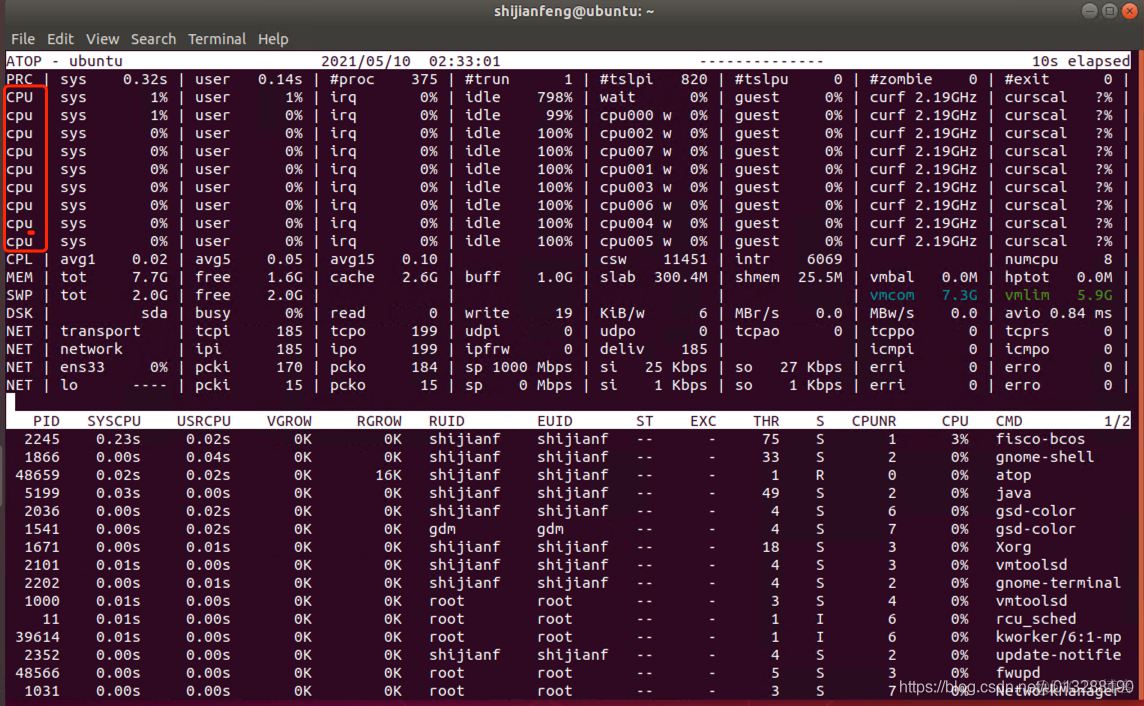Click the RGROW value 16K
Screen dimensions: 1144x706
point(388,475)
